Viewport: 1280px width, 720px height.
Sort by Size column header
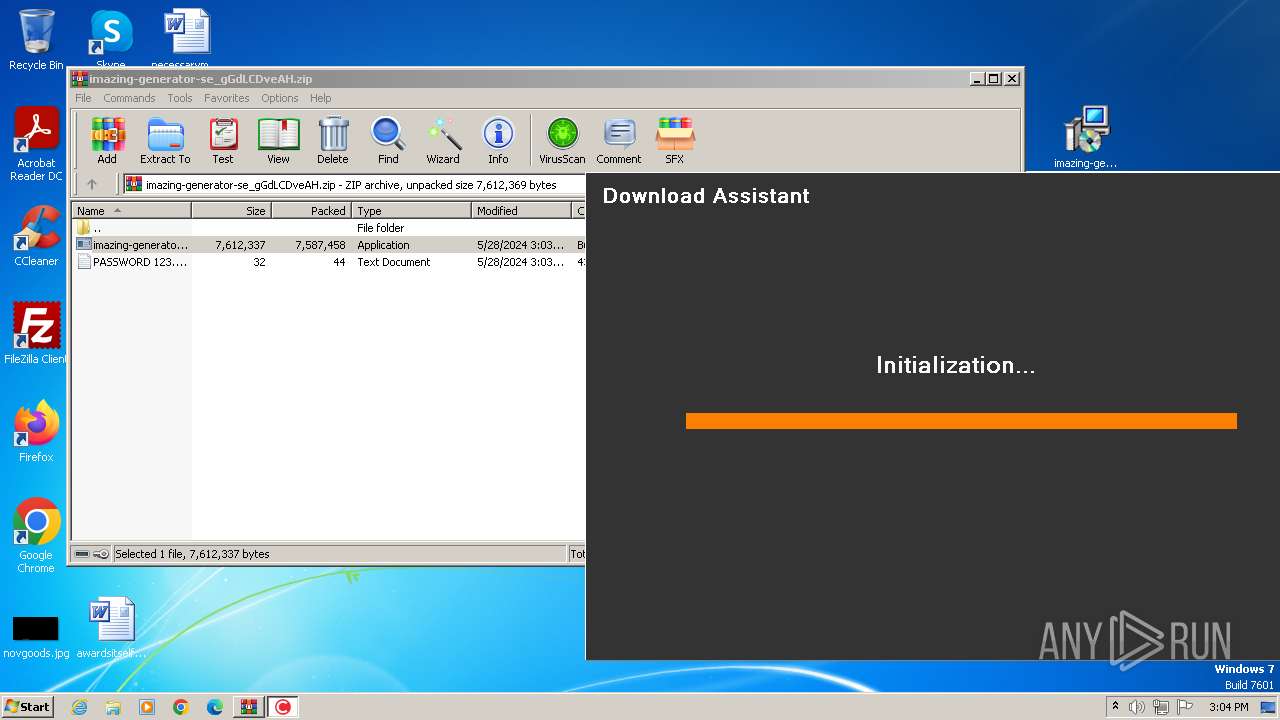click(232, 211)
